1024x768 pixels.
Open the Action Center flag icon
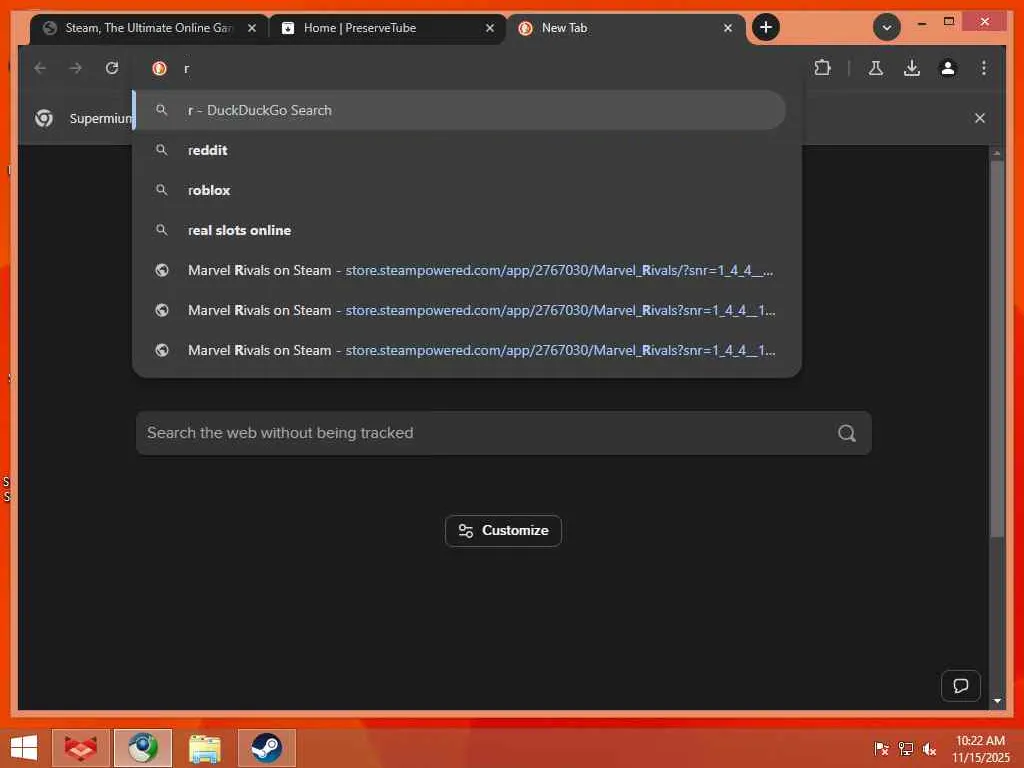tap(881, 749)
